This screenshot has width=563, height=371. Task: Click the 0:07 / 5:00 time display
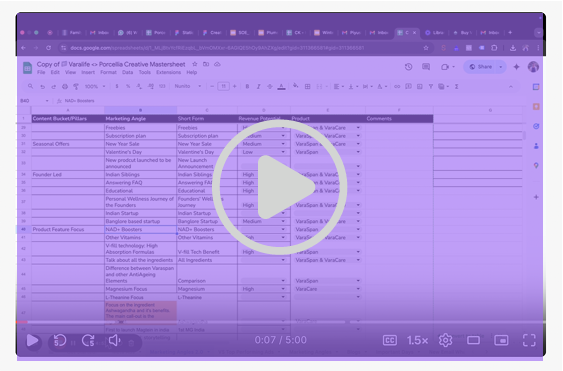coord(280,340)
